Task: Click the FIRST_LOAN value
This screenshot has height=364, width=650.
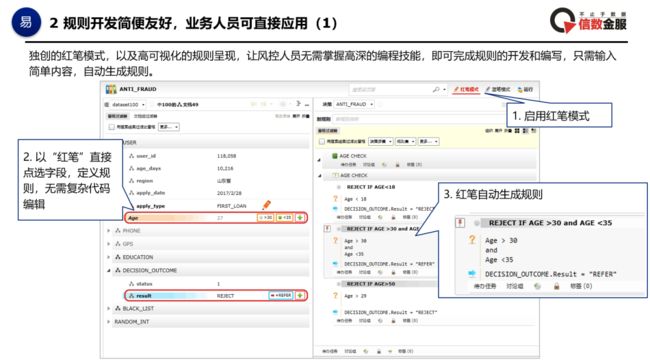Action: [x=231, y=206]
